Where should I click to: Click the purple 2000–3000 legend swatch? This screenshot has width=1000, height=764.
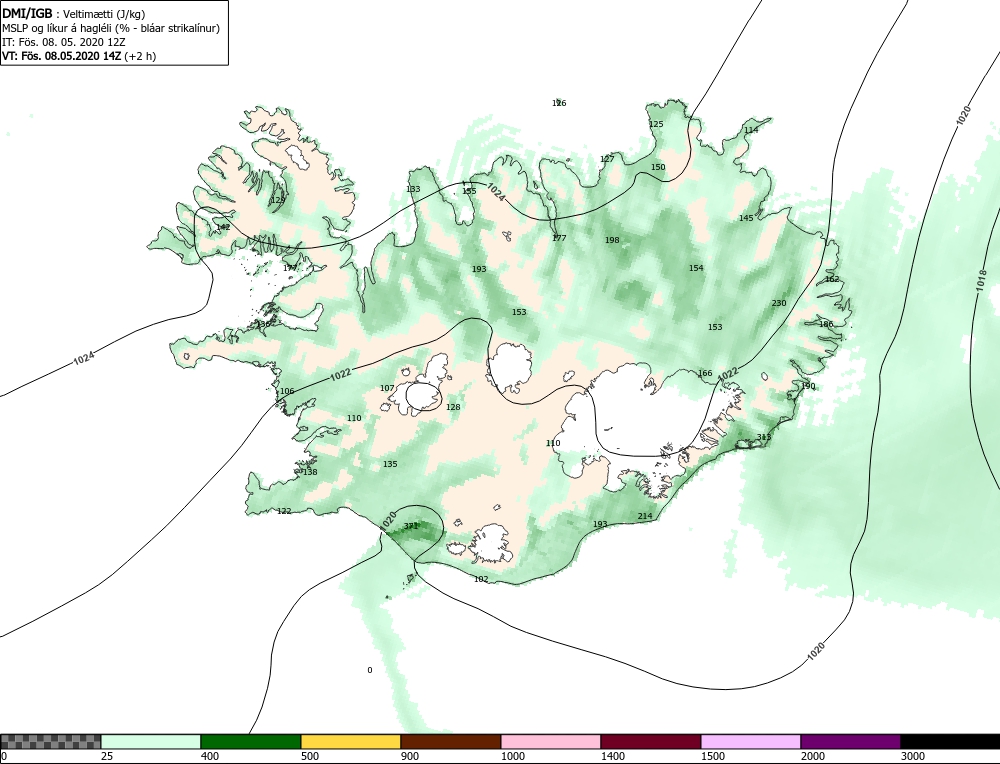pyautogui.click(x=850, y=741)
